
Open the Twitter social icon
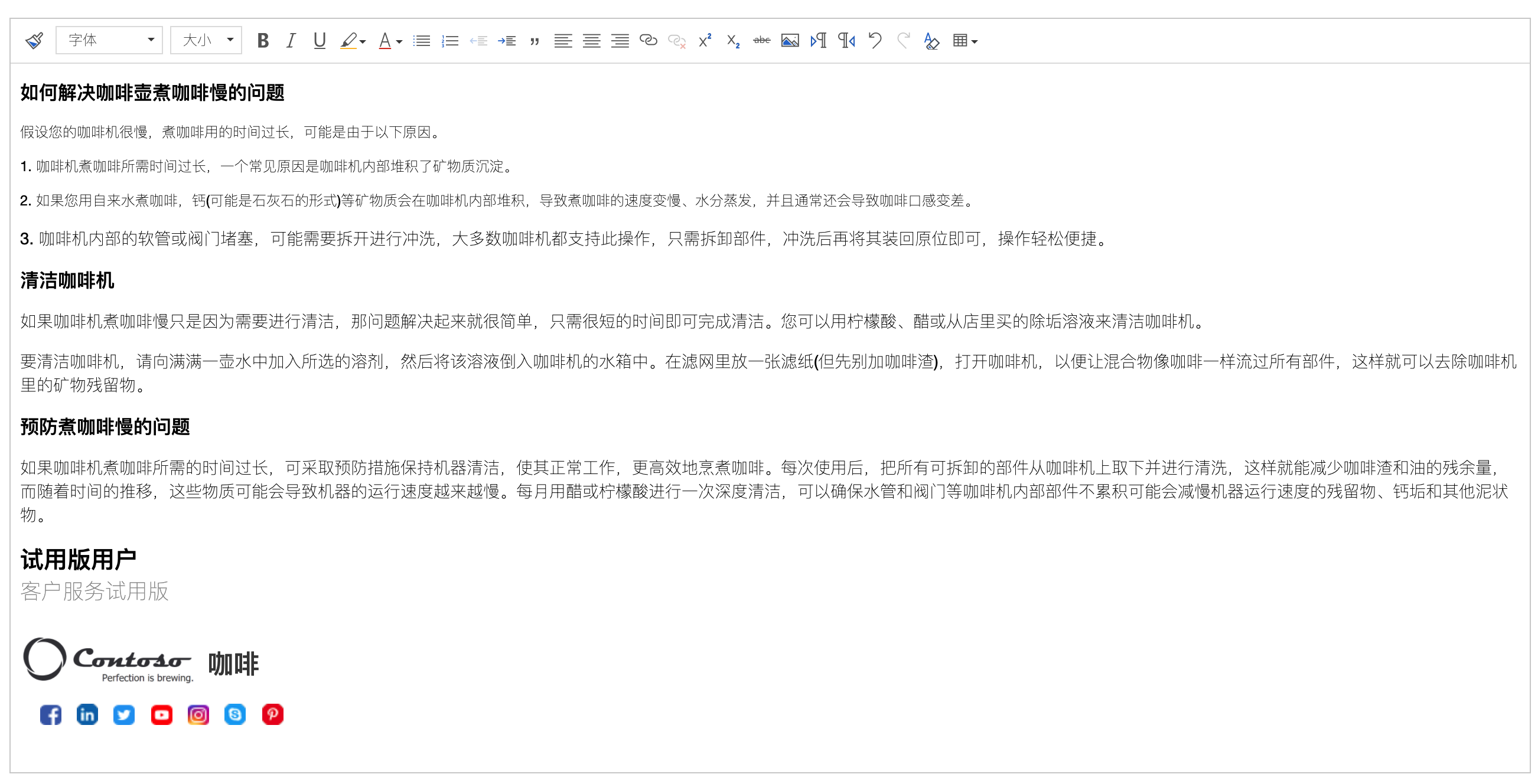pos(124,714)
